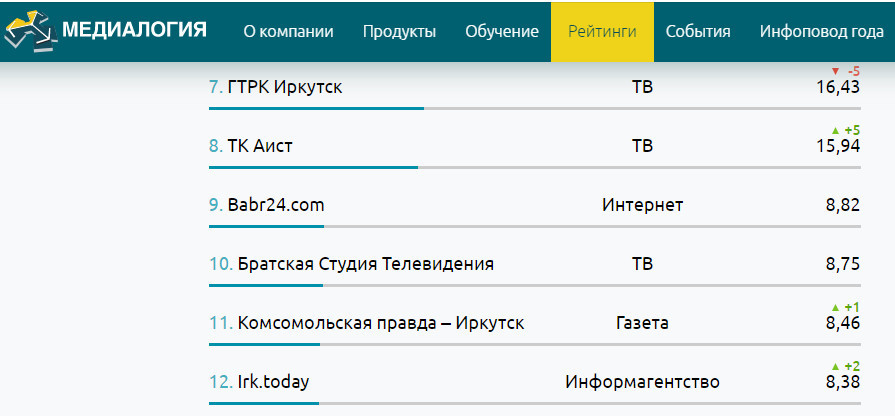Click the МЕДИАЛОГИЯ brand name
895x416 pixels.
point(134,30)
